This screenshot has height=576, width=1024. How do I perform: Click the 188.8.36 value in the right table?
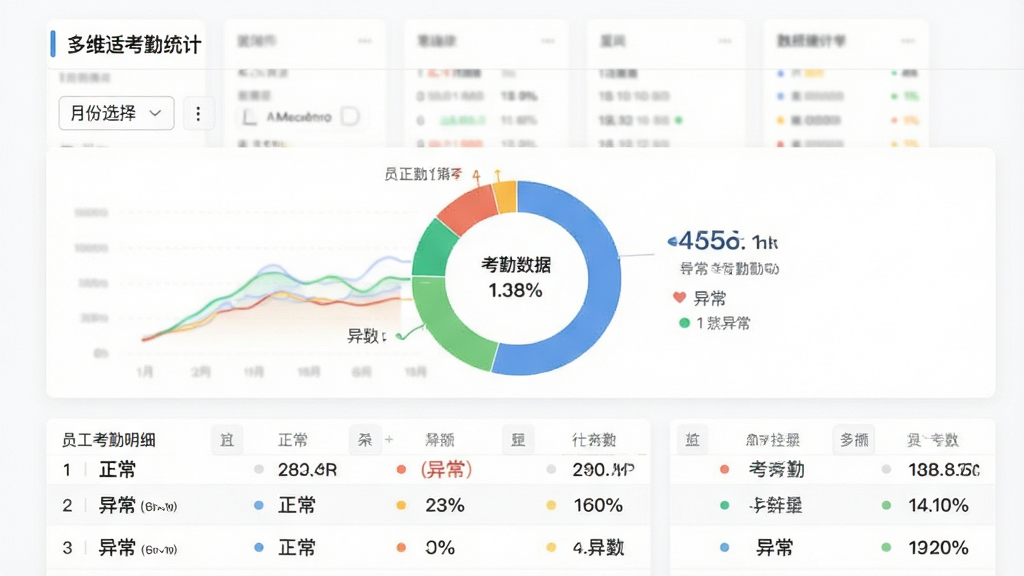point(944,470)
